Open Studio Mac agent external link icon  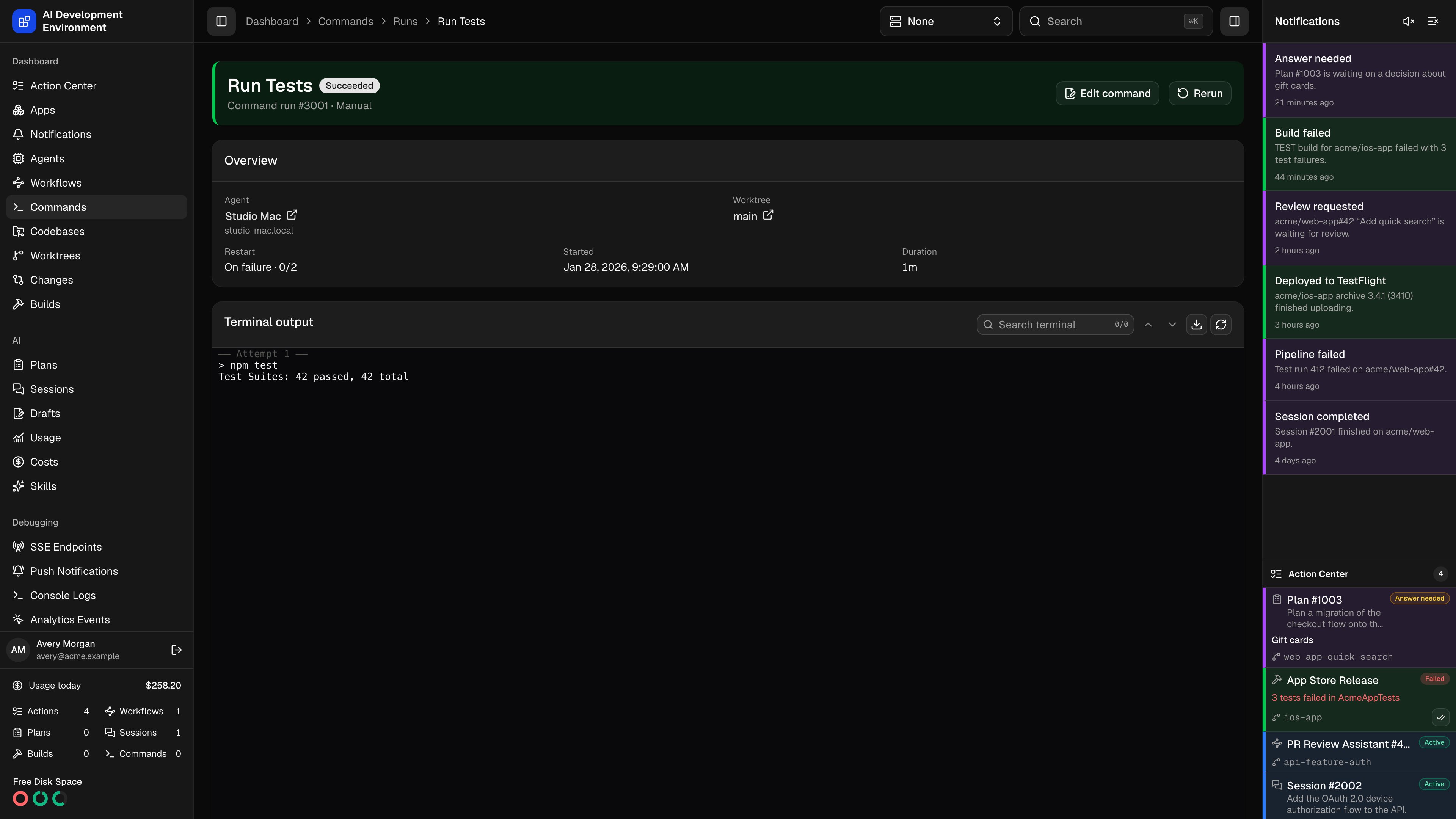292,215
